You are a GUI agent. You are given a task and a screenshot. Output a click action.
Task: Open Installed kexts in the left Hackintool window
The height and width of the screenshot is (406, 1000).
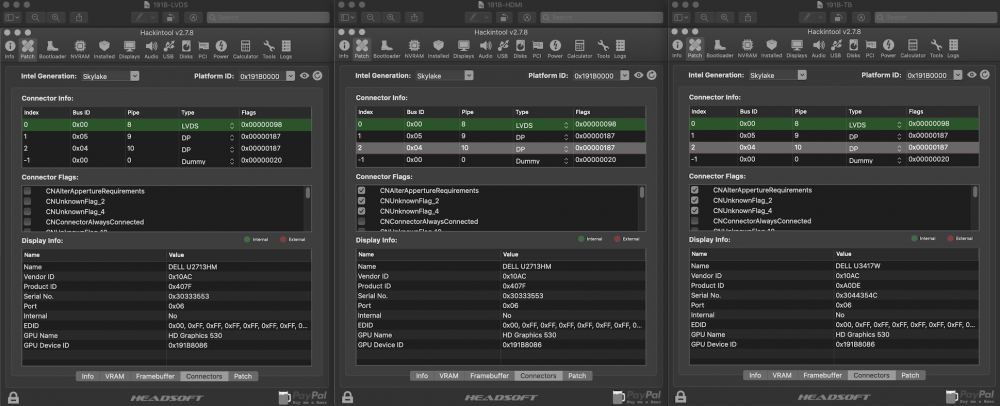click(x=104, y=49)
